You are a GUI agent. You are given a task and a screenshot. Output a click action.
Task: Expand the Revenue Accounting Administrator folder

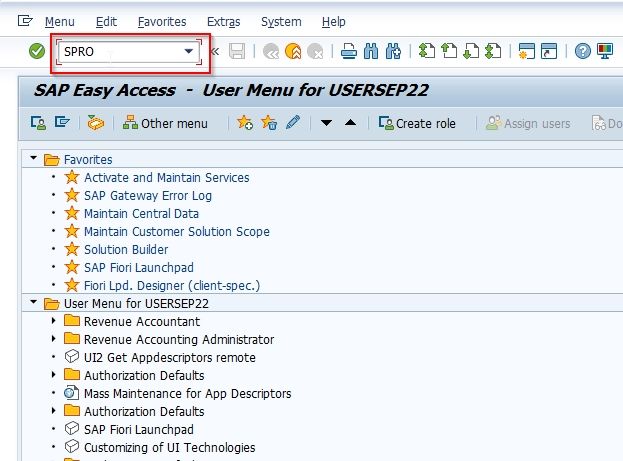coord(54,339)
